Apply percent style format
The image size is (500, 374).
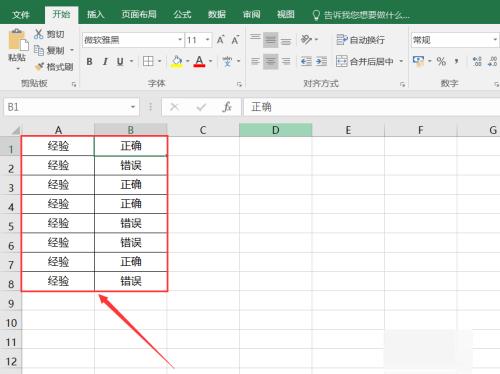[441, 61]
